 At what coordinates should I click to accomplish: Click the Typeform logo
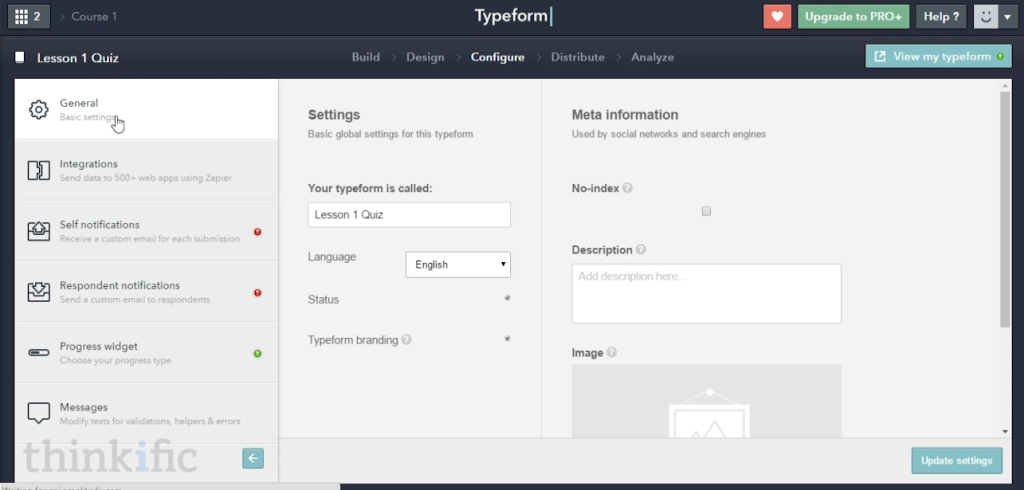(x=513, y=16)
